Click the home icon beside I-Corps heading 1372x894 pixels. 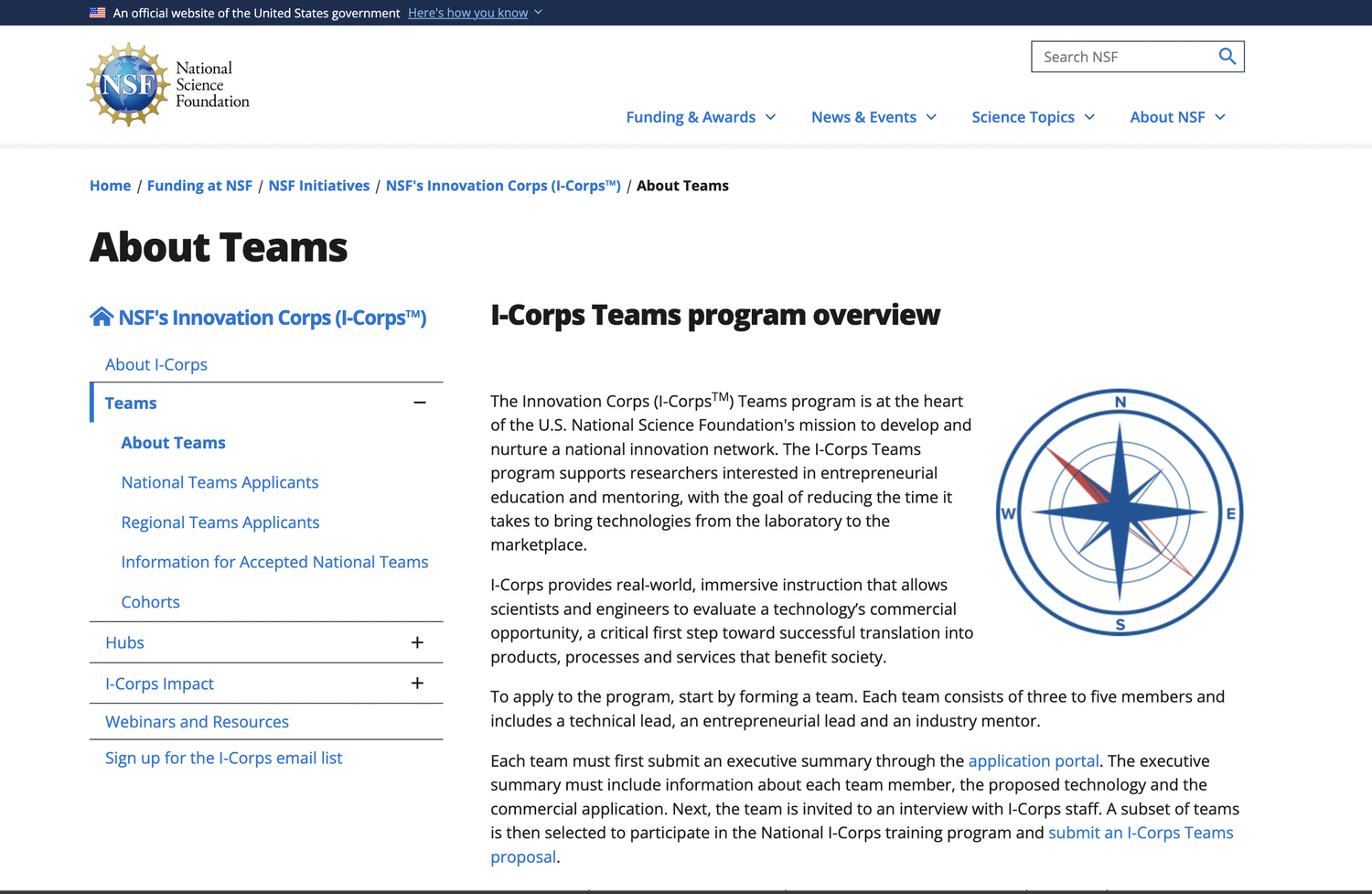tap(102, 317)
